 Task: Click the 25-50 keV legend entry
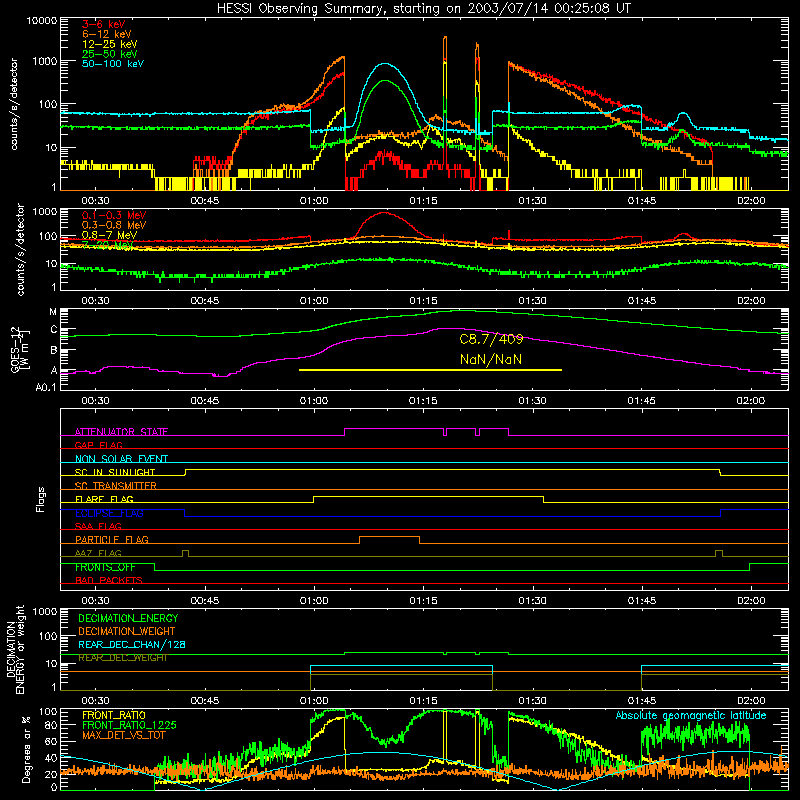pos(110,54)
